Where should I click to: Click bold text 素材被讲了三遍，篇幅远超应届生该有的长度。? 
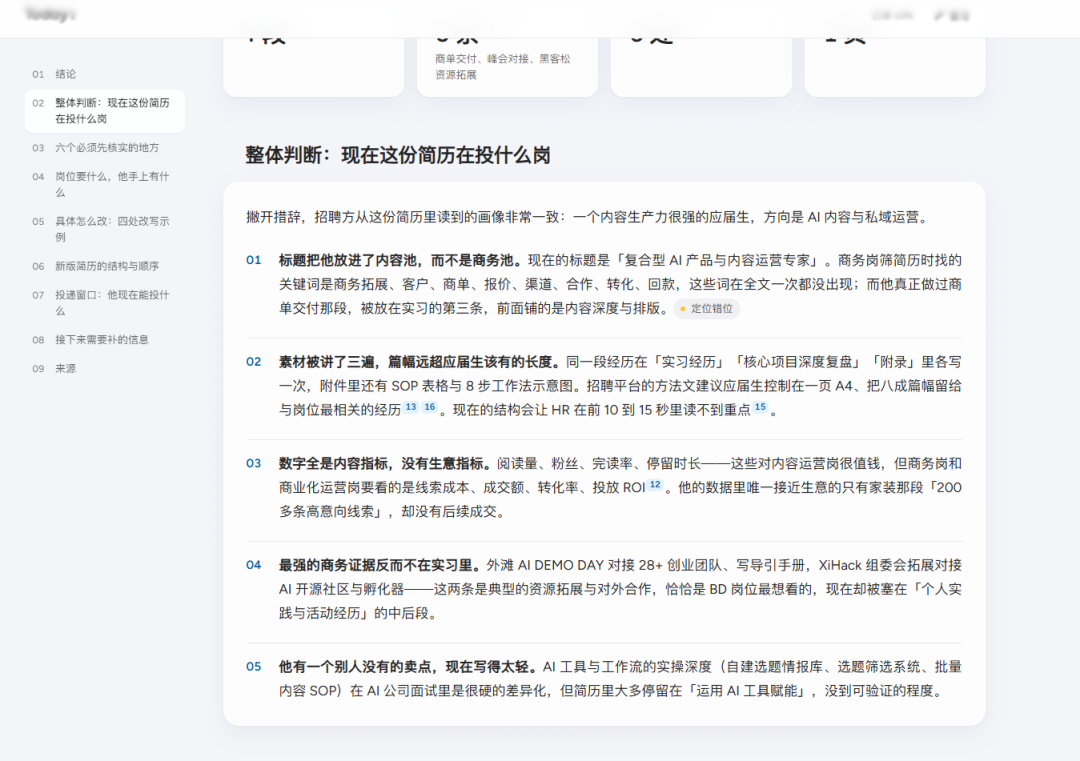point(422,362)
